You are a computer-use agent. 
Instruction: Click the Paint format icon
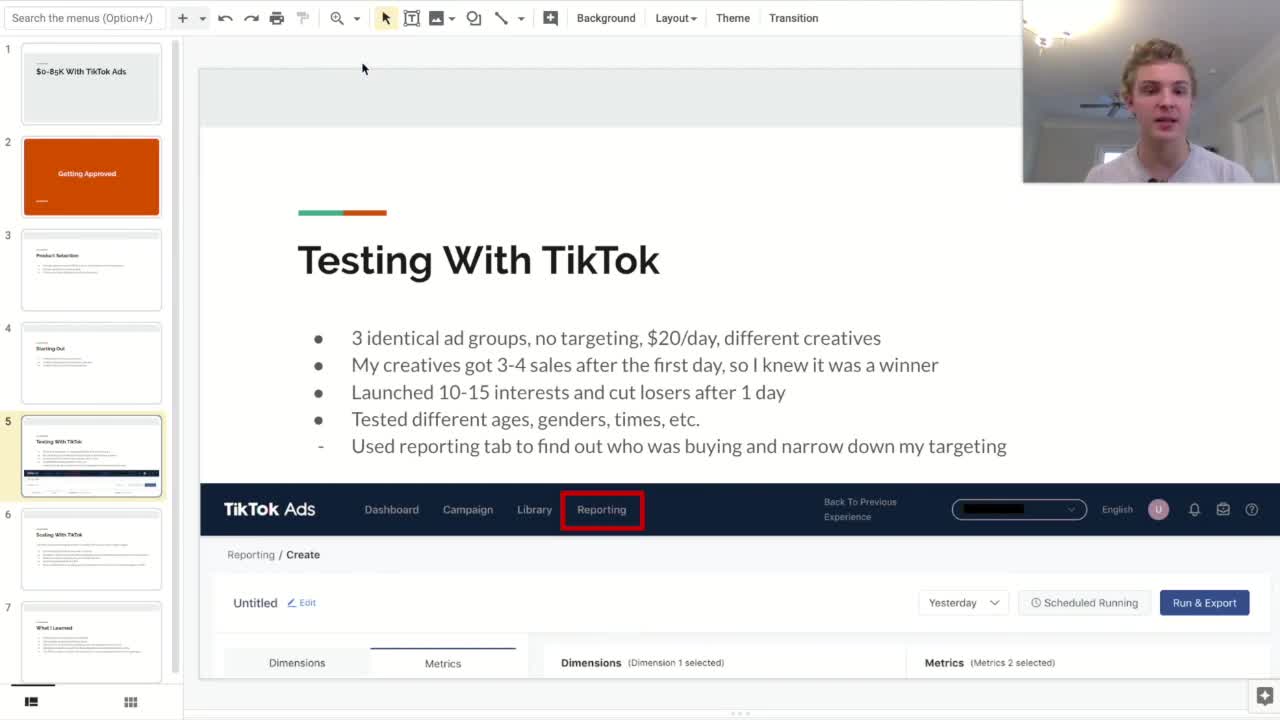pos(303,18)
